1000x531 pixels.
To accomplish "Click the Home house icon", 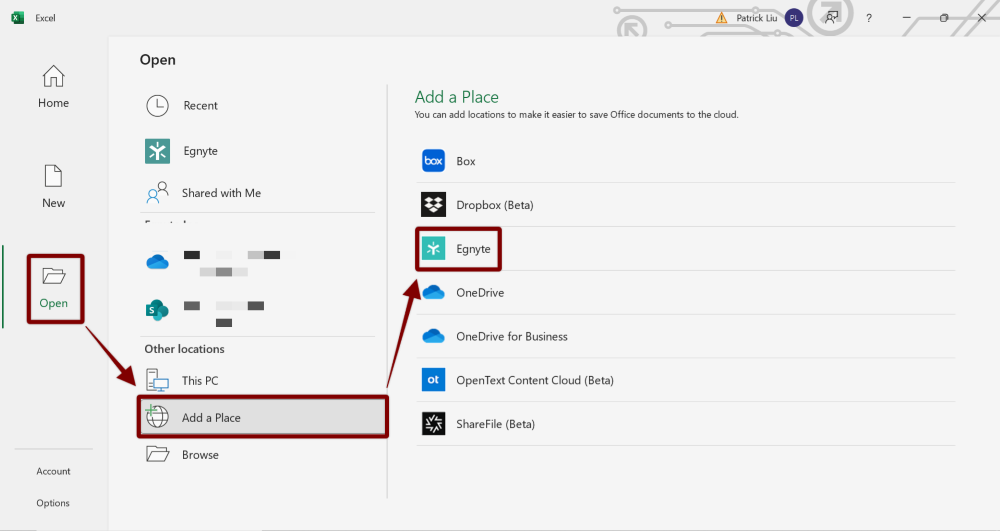I will 54,76.
